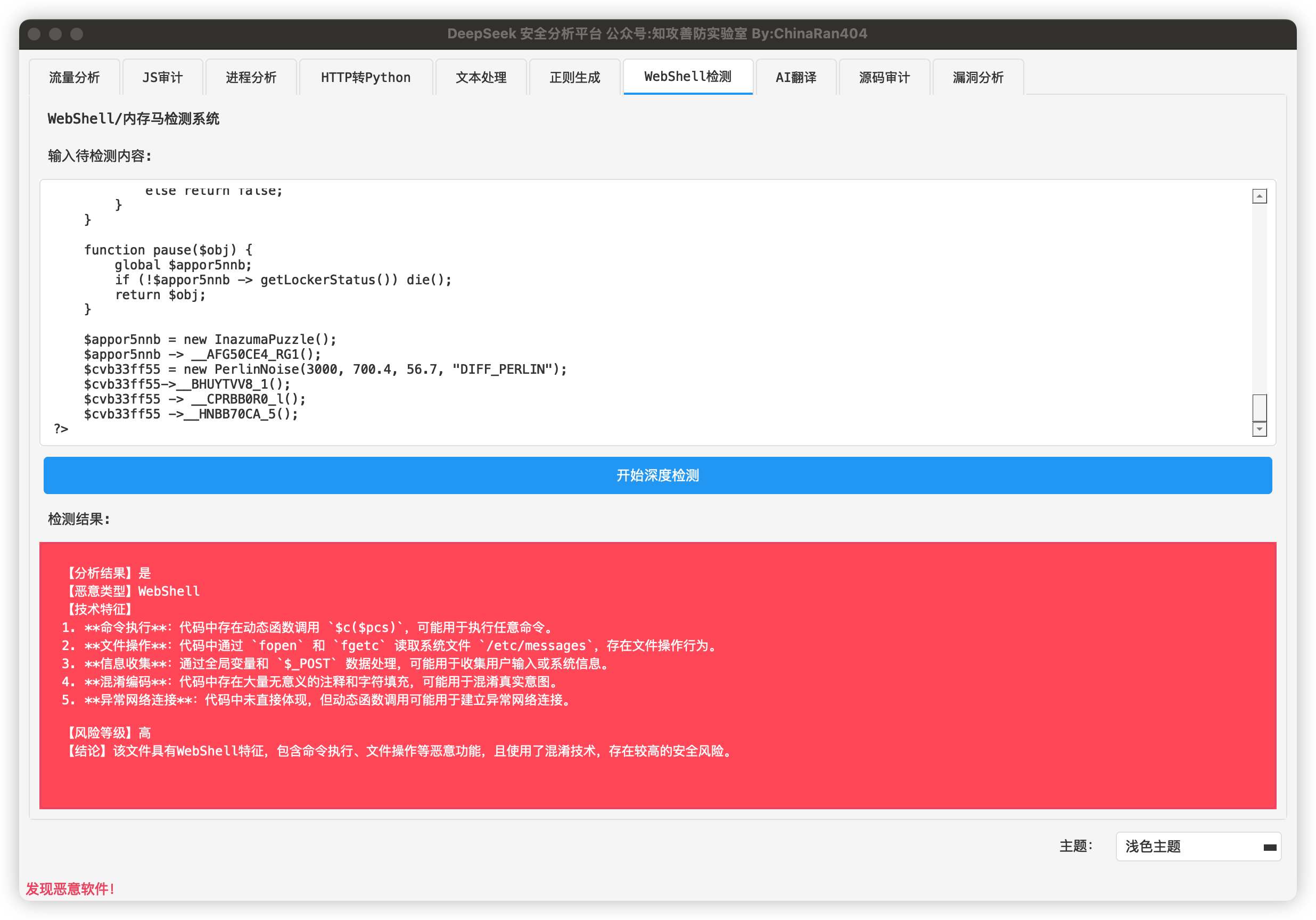Click the 开始深度检测 button
1316x920 pixels.
tap(657, 475)
